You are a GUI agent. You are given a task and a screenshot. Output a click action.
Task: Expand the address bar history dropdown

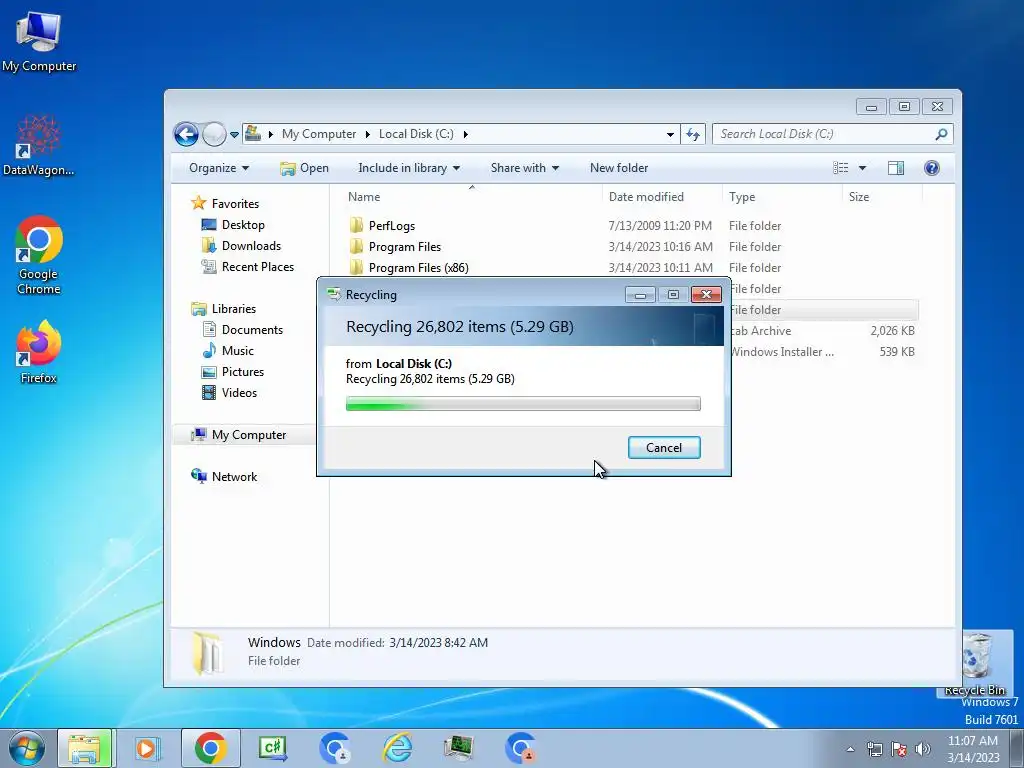tap(670, 135)
